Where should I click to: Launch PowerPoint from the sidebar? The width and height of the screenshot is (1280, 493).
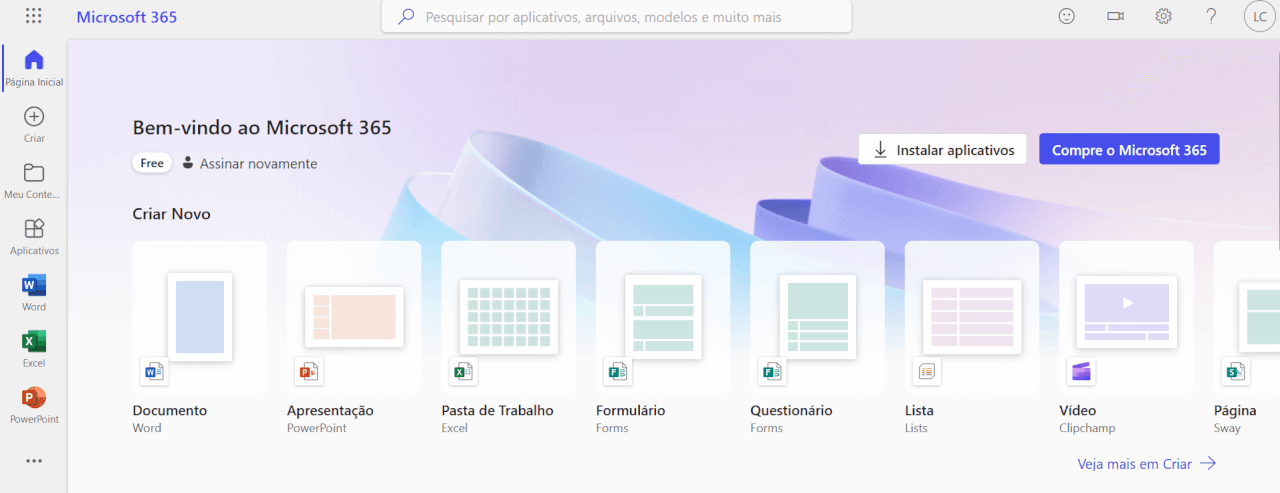[x=34, y=397]
